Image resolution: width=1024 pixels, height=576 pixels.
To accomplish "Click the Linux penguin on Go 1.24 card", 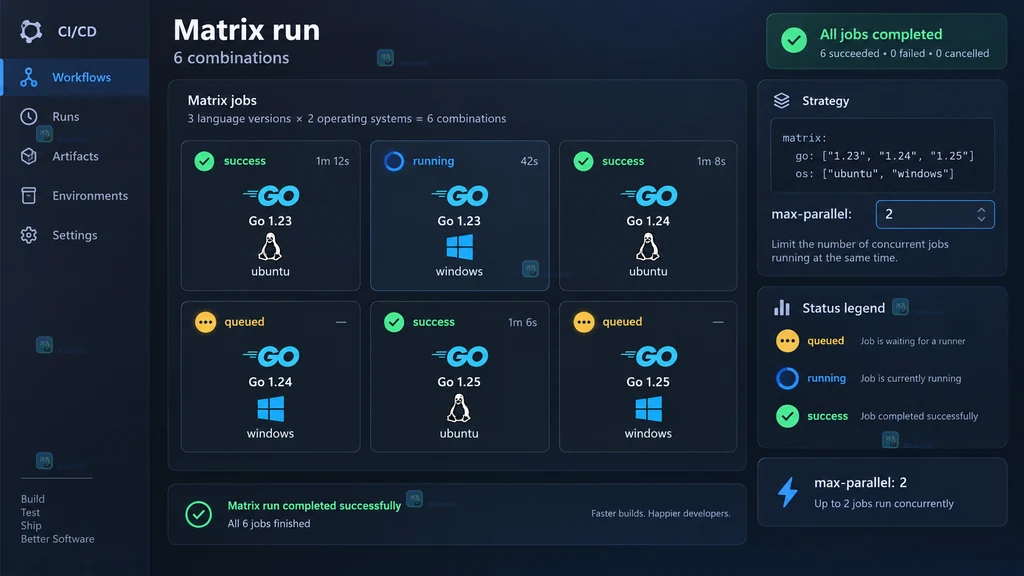I will (648, 247).
